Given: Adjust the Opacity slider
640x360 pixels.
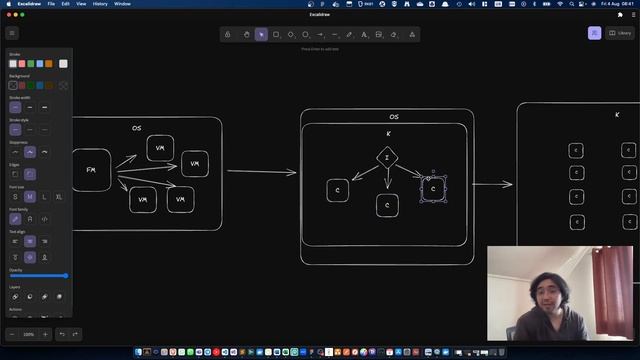Looking at the screenshot, I should (39, 276).
